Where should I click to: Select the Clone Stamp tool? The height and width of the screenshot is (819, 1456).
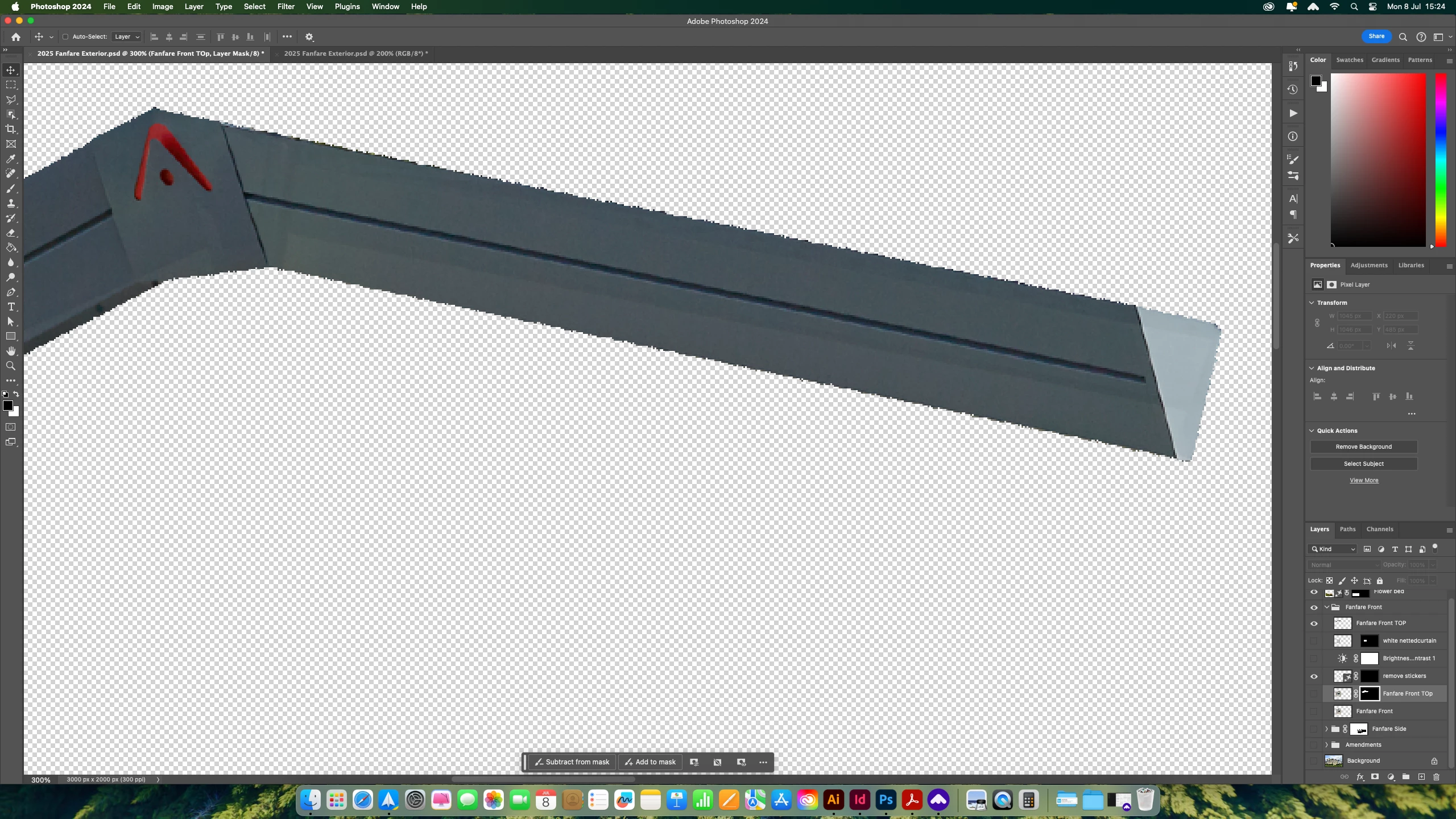pyautogui.click(x=11, y=204)
